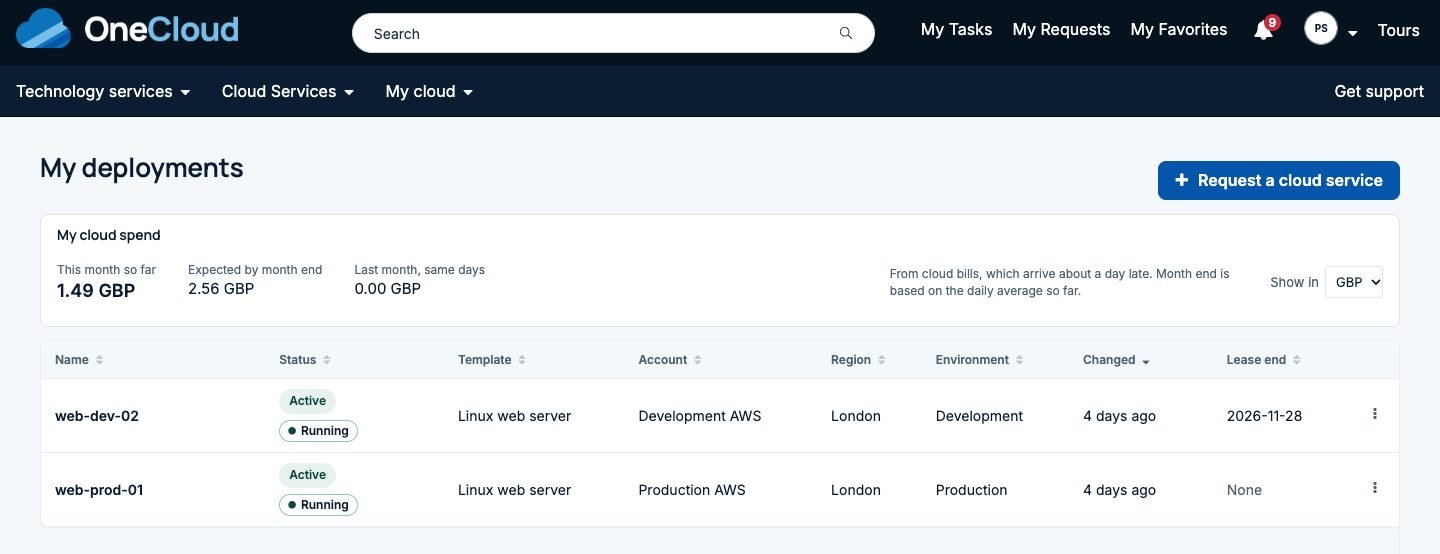Screen dimensions: 1440x554
Task: Click Linux web server for web-dev-02
Action: [514, 416]
